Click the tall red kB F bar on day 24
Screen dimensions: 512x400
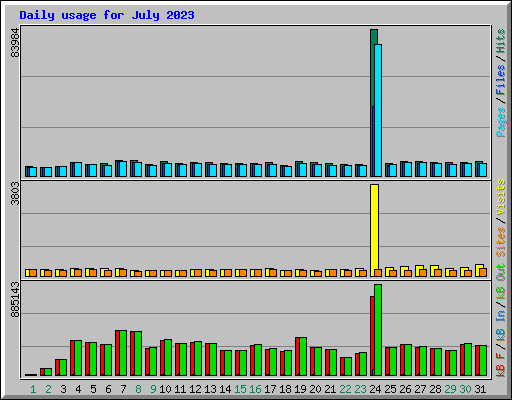[x=372, y=336]
